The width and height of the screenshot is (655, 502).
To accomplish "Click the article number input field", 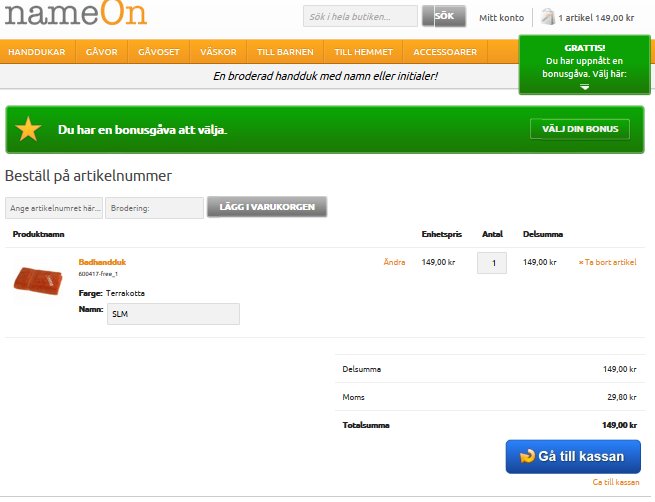I will pyautogui.click(x=54, y=208).
